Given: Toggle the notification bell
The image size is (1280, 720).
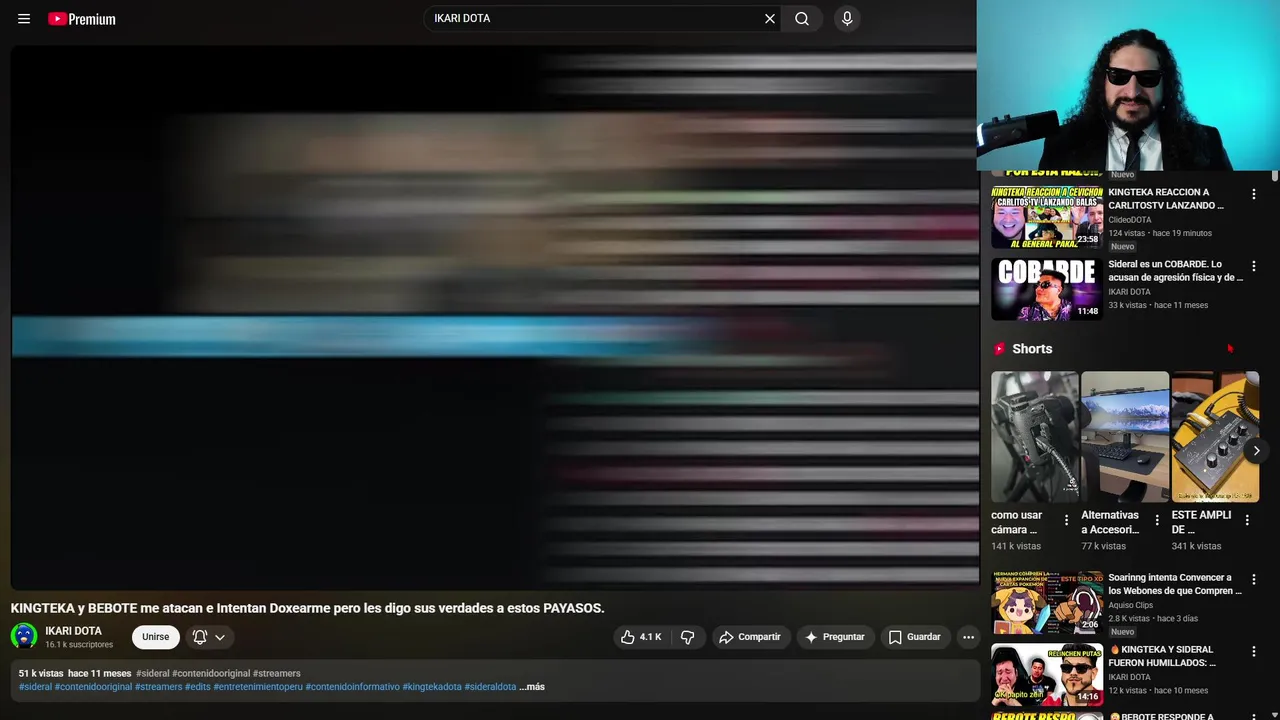Looking at the screenshot, I should click(200, 637).
